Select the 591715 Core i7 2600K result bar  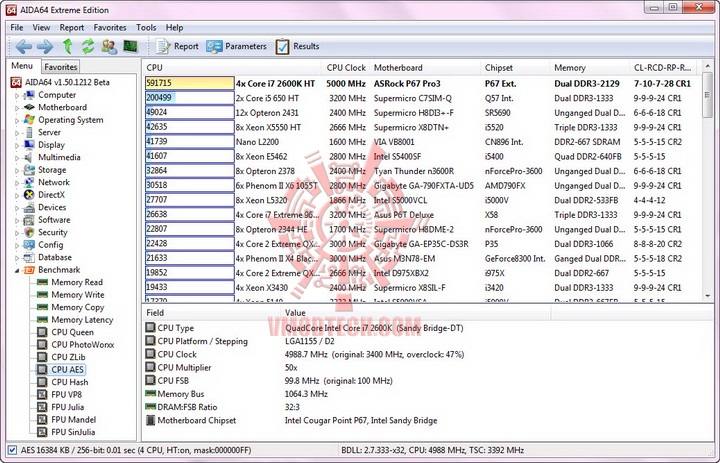[x=189, y=83]
